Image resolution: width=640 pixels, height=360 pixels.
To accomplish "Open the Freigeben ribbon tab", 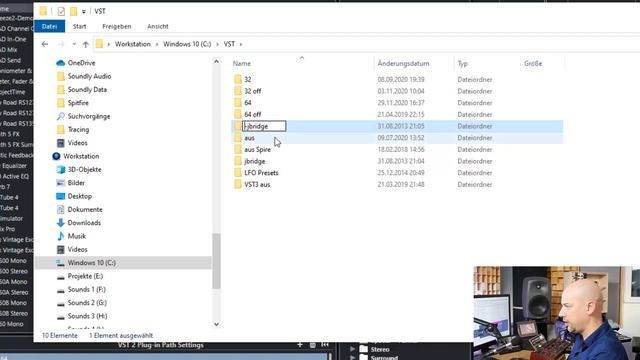I will point(117,26).
